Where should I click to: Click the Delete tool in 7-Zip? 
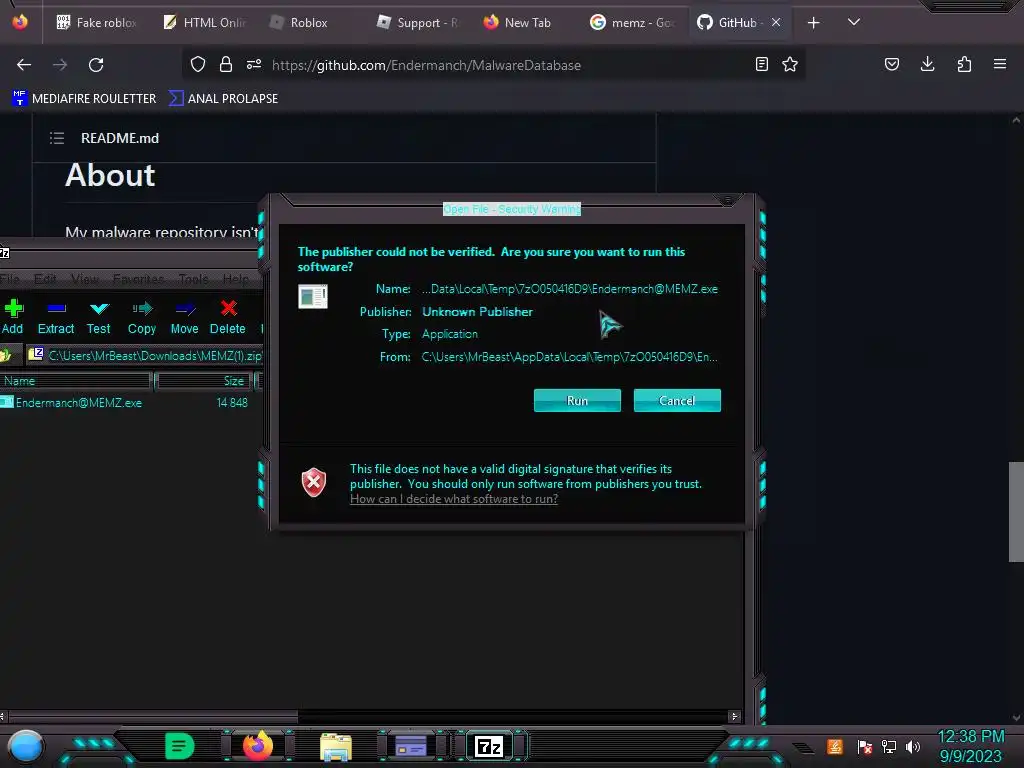pyautogui.click(x=227, y=317)
